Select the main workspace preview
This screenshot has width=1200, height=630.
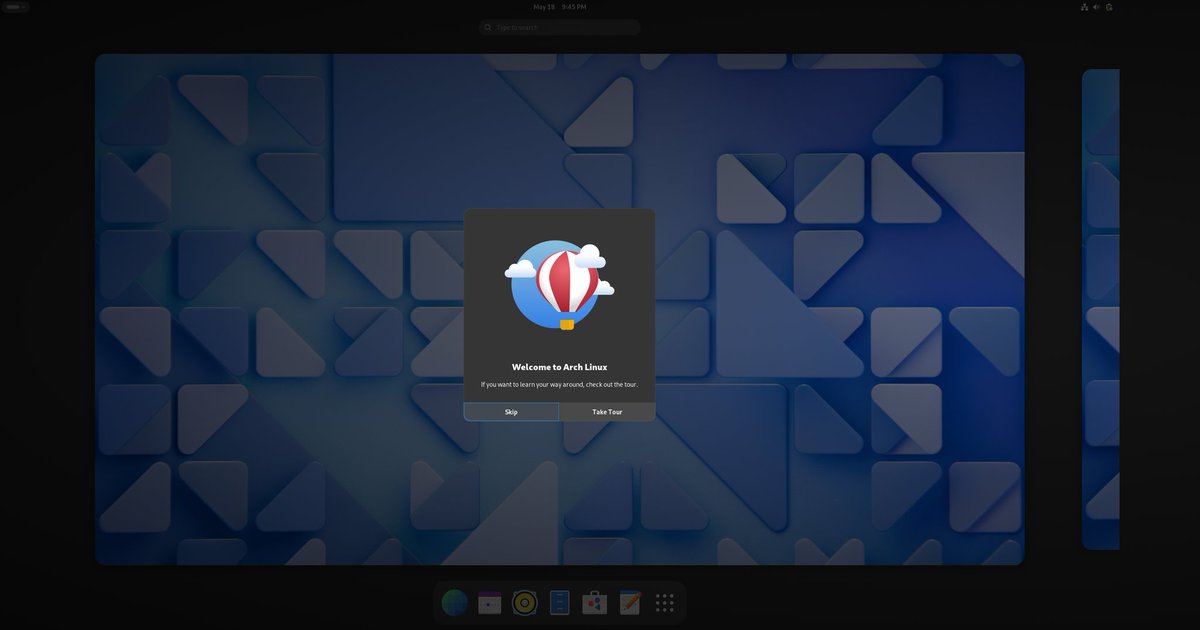(559, 309)
